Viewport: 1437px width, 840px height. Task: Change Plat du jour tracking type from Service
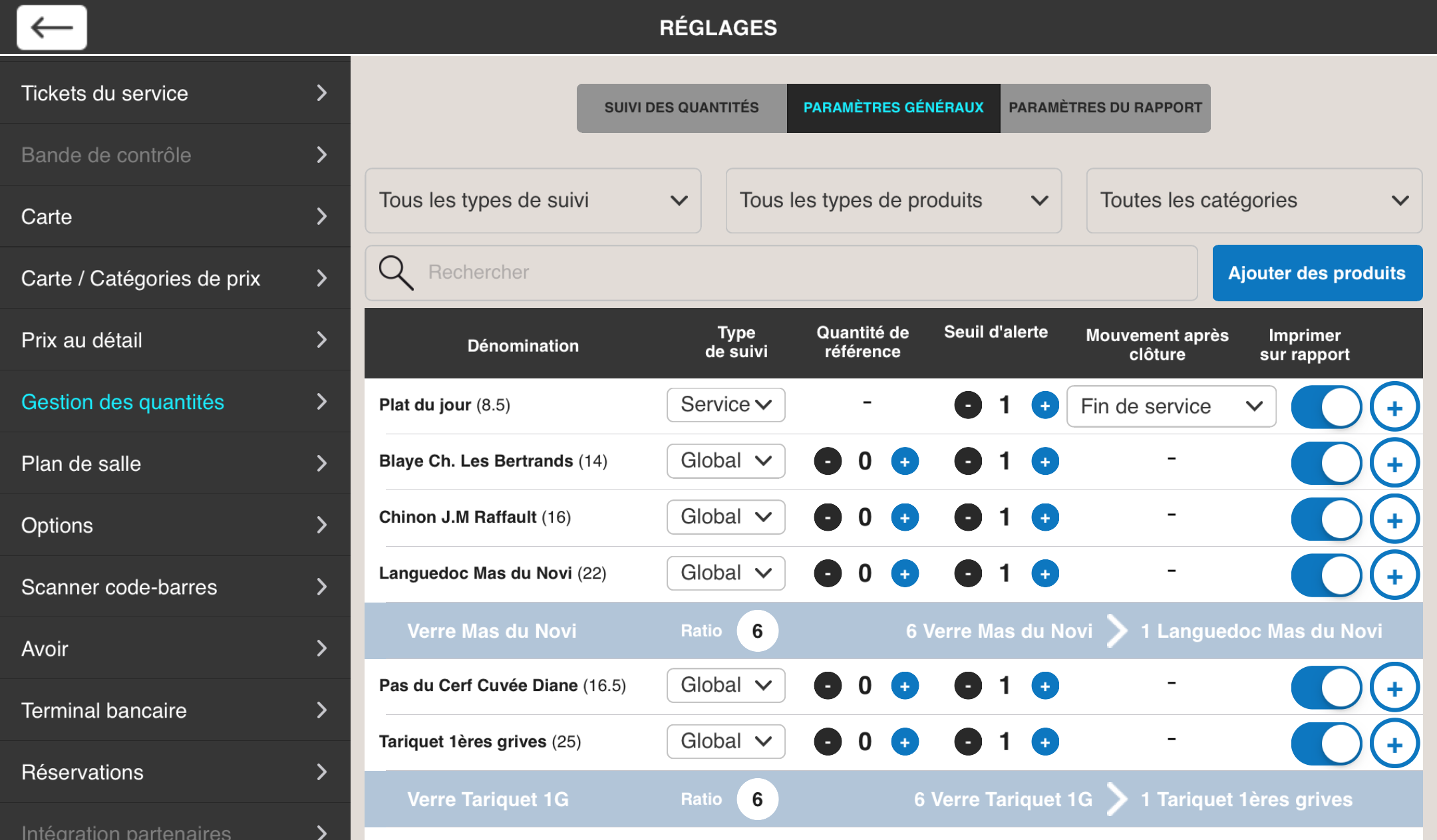tap(726, 404)
